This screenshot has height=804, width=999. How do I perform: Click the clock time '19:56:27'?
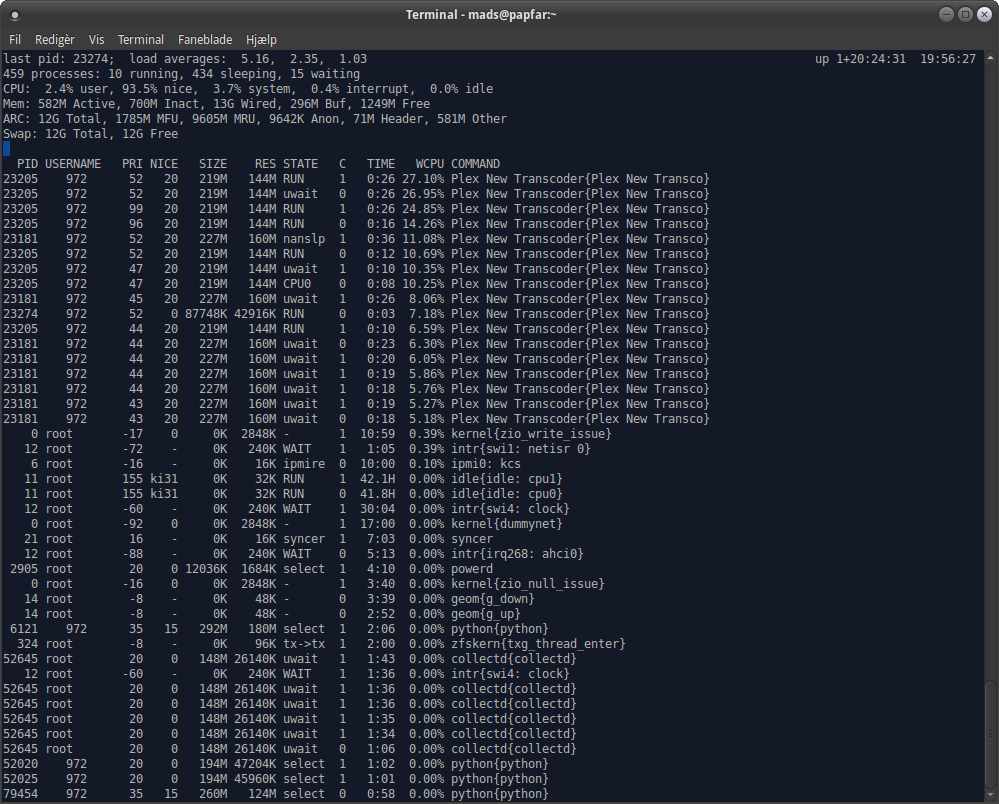click(x=948, y=59)
